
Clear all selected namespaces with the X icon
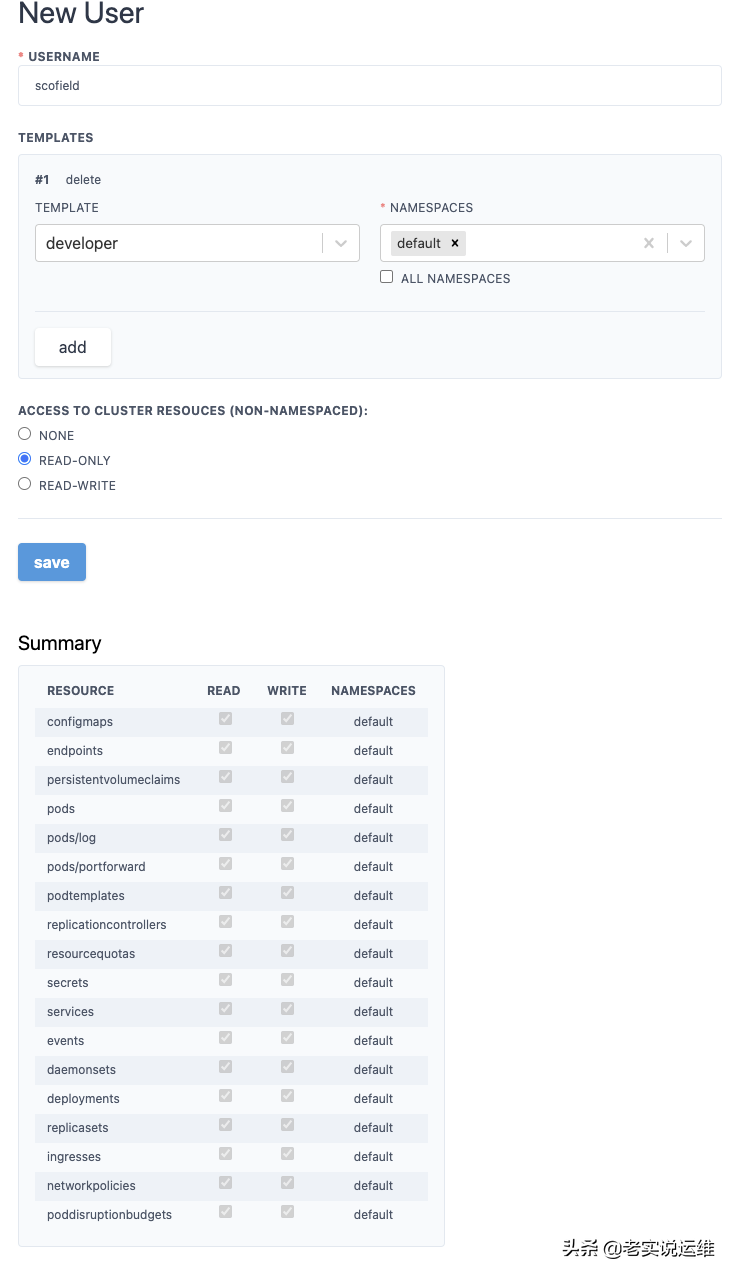pos(648,243)
